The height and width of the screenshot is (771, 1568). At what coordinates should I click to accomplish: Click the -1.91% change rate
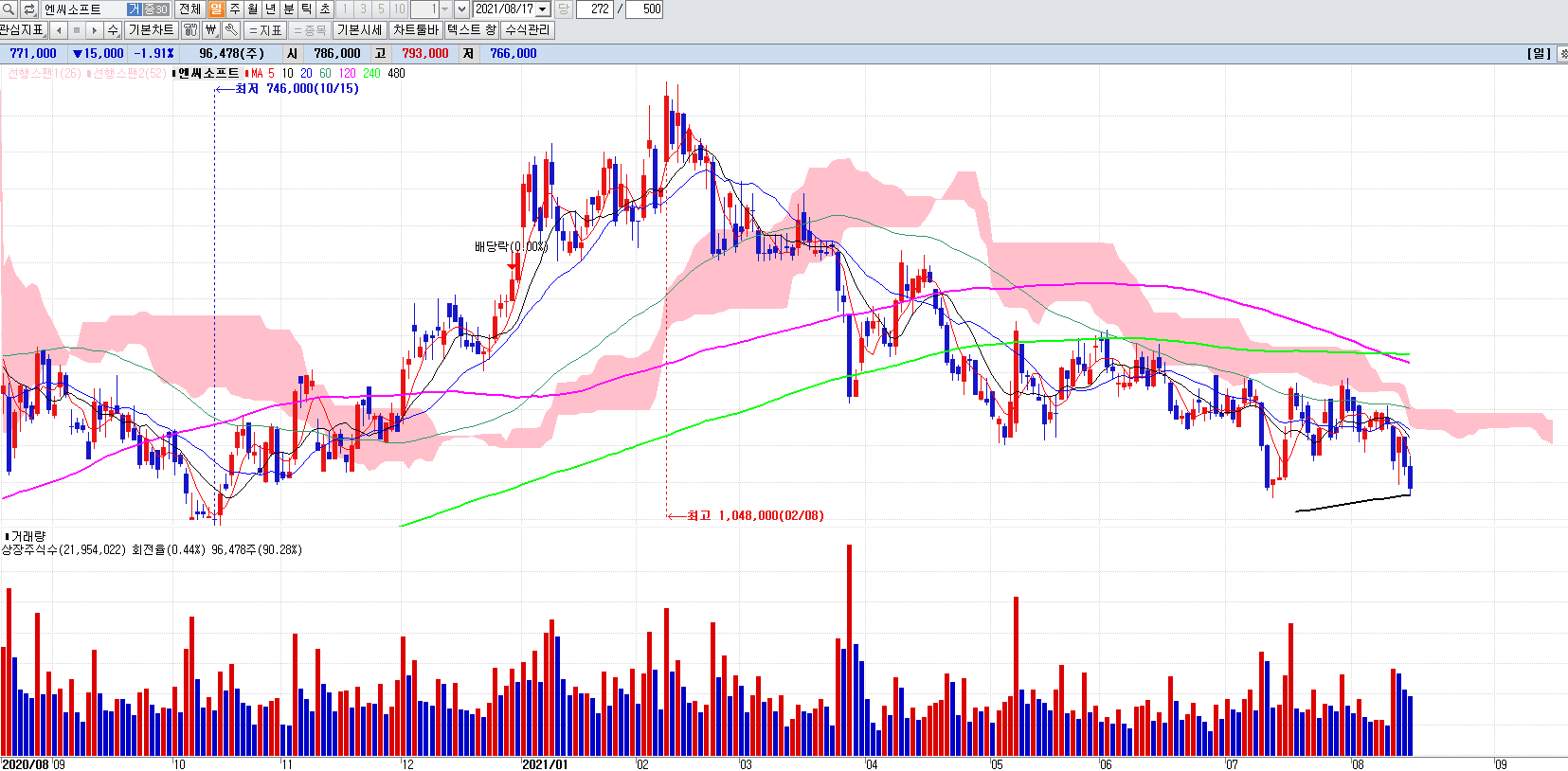tap(153, 54)
